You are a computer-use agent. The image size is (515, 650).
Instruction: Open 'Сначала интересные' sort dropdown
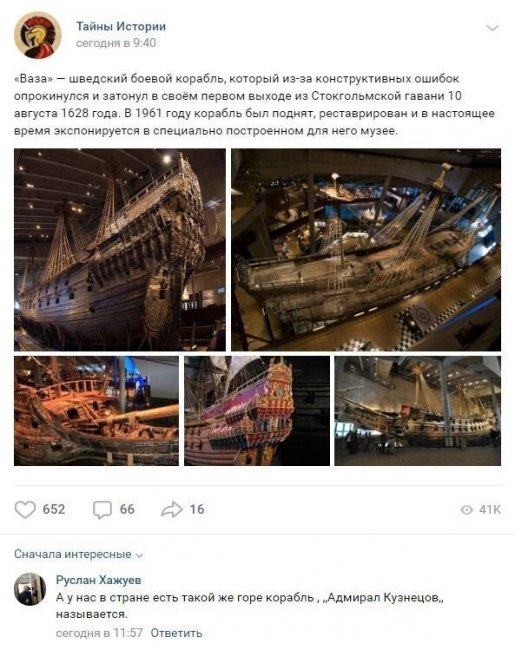tap(78, 554)
